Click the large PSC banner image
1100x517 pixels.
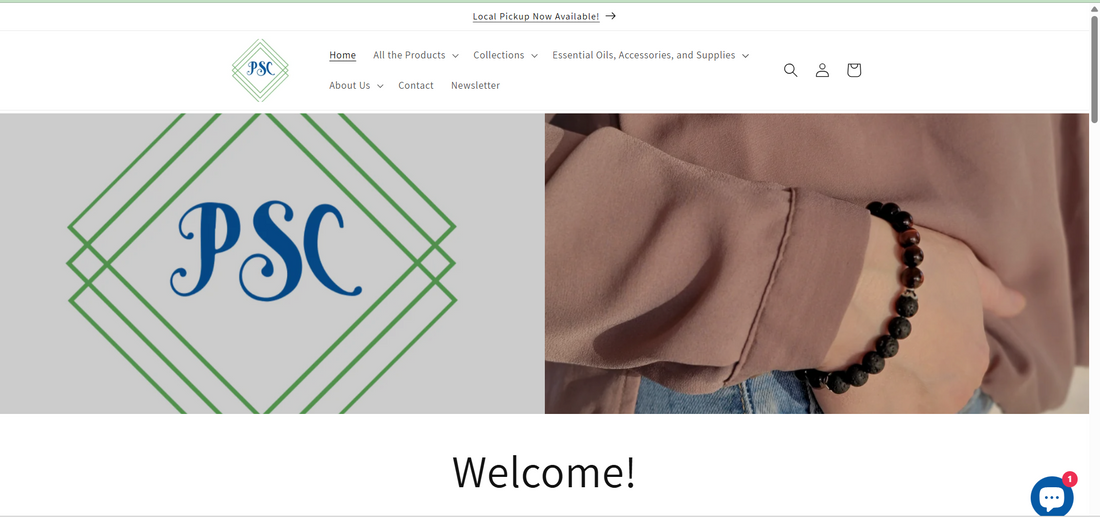[x=272, y=263]
